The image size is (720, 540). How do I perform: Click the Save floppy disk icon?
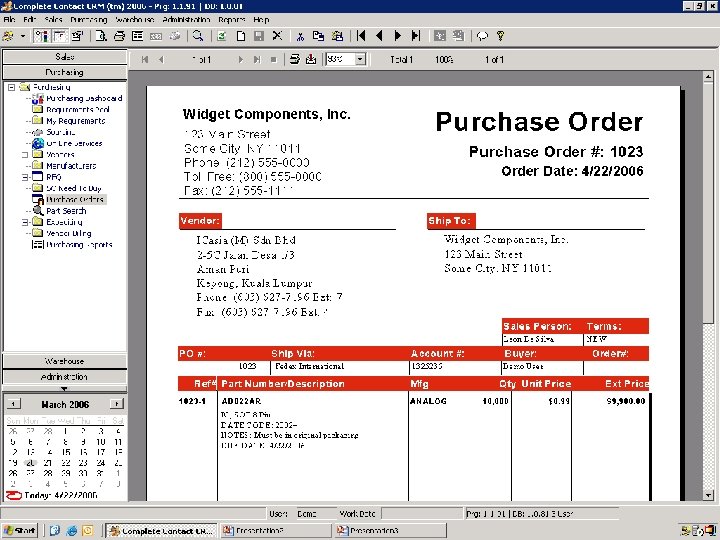(x=259, y=36)
